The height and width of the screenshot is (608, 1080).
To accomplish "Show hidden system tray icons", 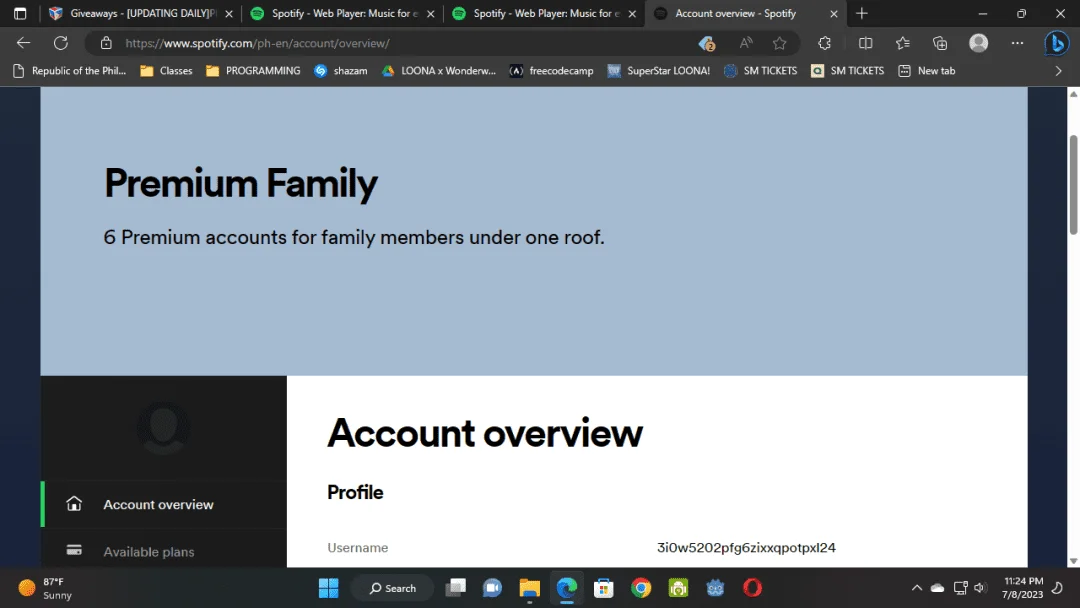I will click(917, 588).
